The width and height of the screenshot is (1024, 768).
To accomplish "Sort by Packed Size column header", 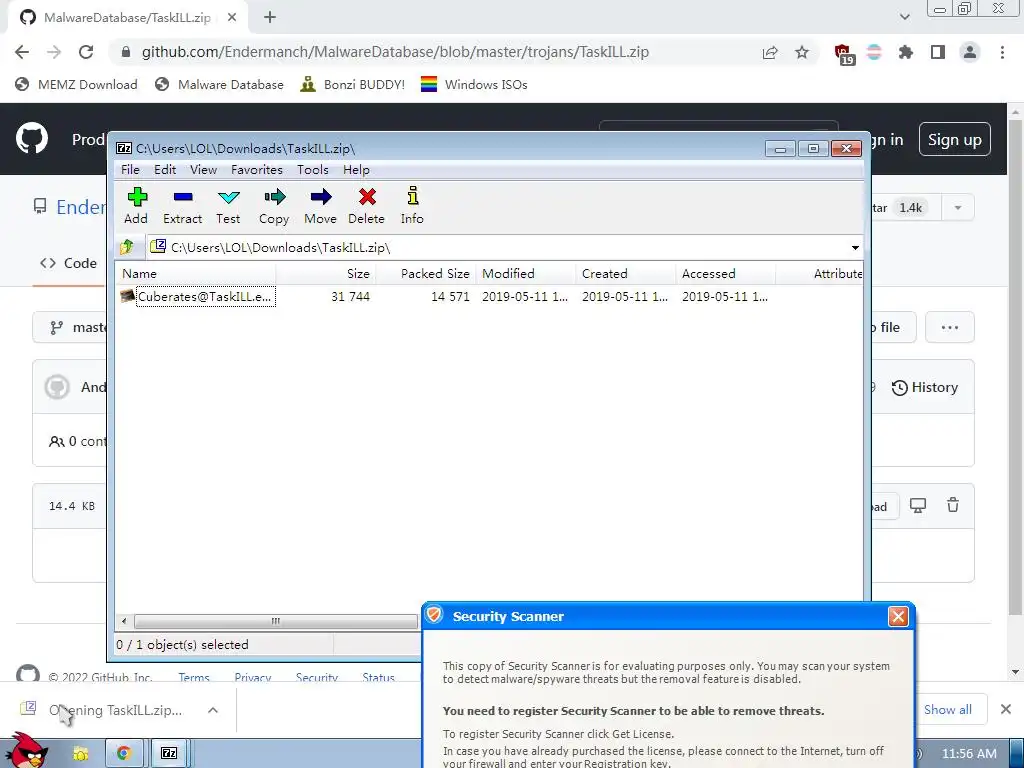I will (x=426, y=274).
